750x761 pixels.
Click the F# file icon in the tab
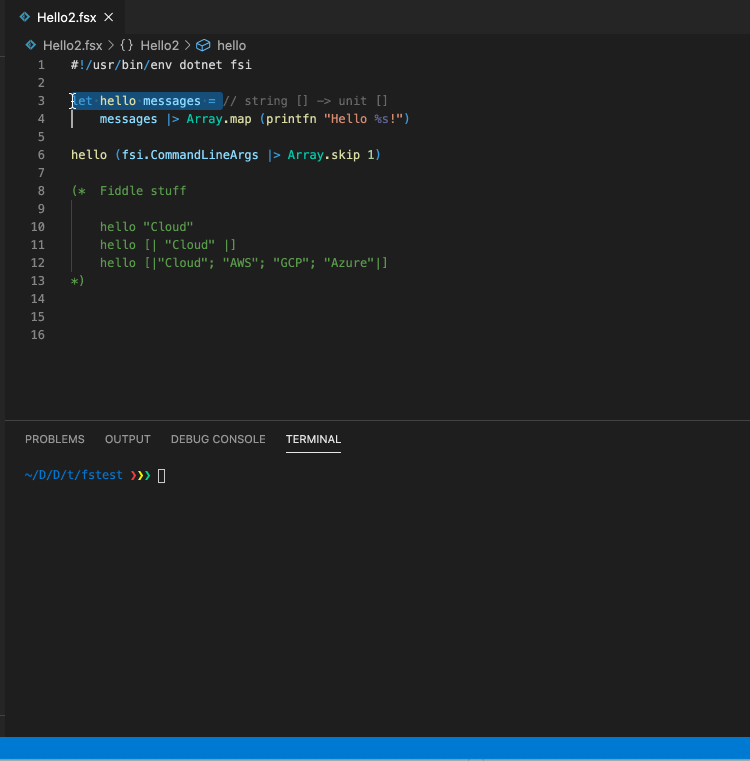click(25, 17)
